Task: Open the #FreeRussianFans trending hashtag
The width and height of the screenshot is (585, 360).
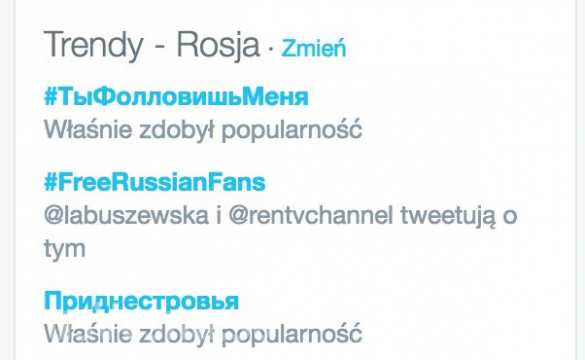Action: click(x=155, y=182)
